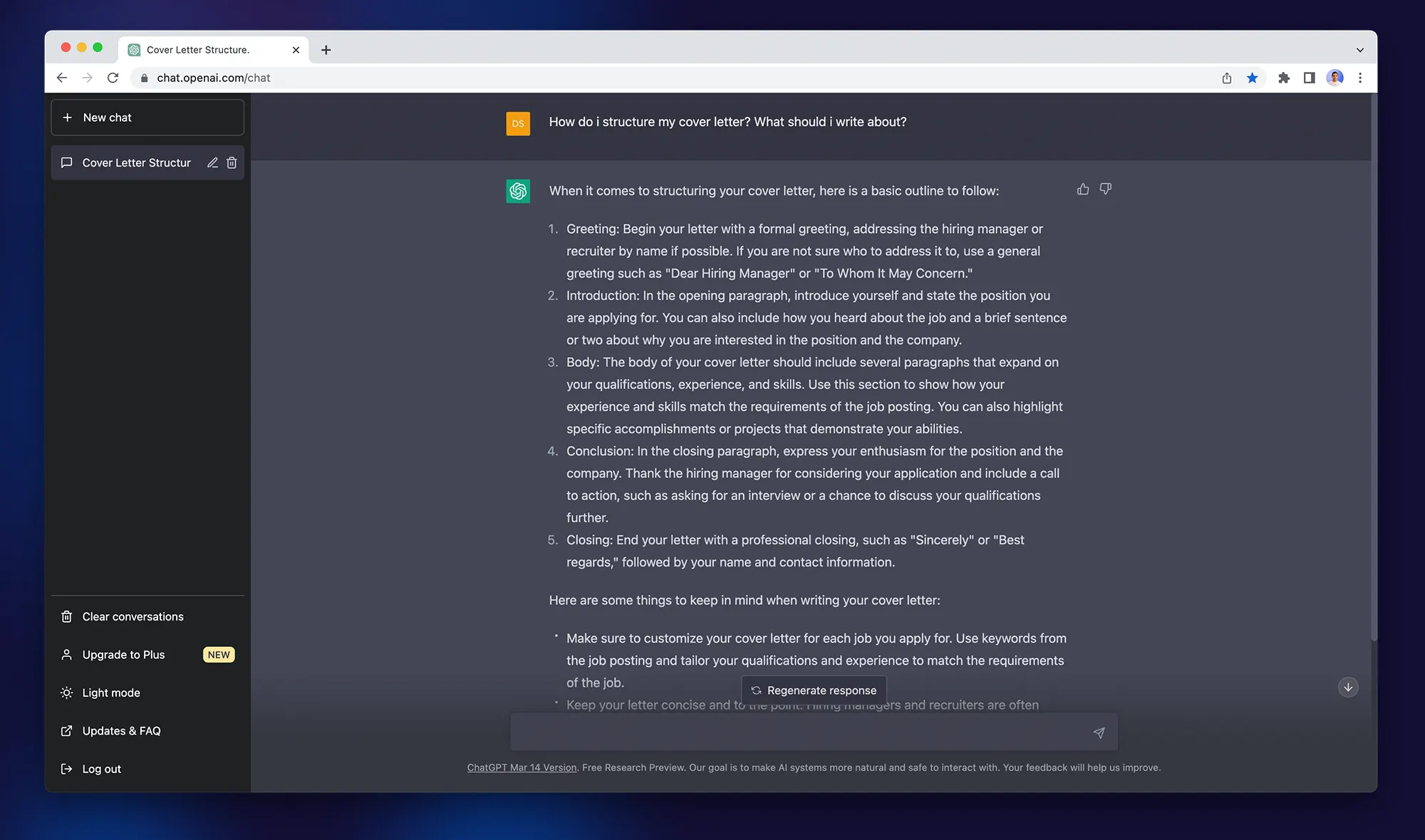Rename the Cover Letter Structur chat with pencil icon
Screen dimensions: 1425x840
tap(212, 162)
